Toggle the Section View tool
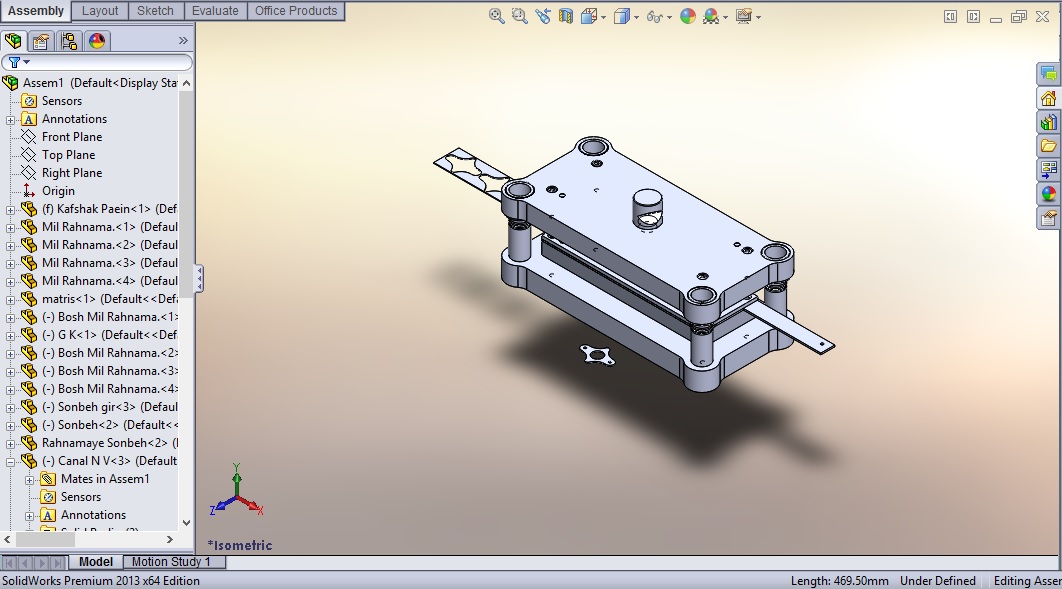1062x589 pixels. [566, 16]
